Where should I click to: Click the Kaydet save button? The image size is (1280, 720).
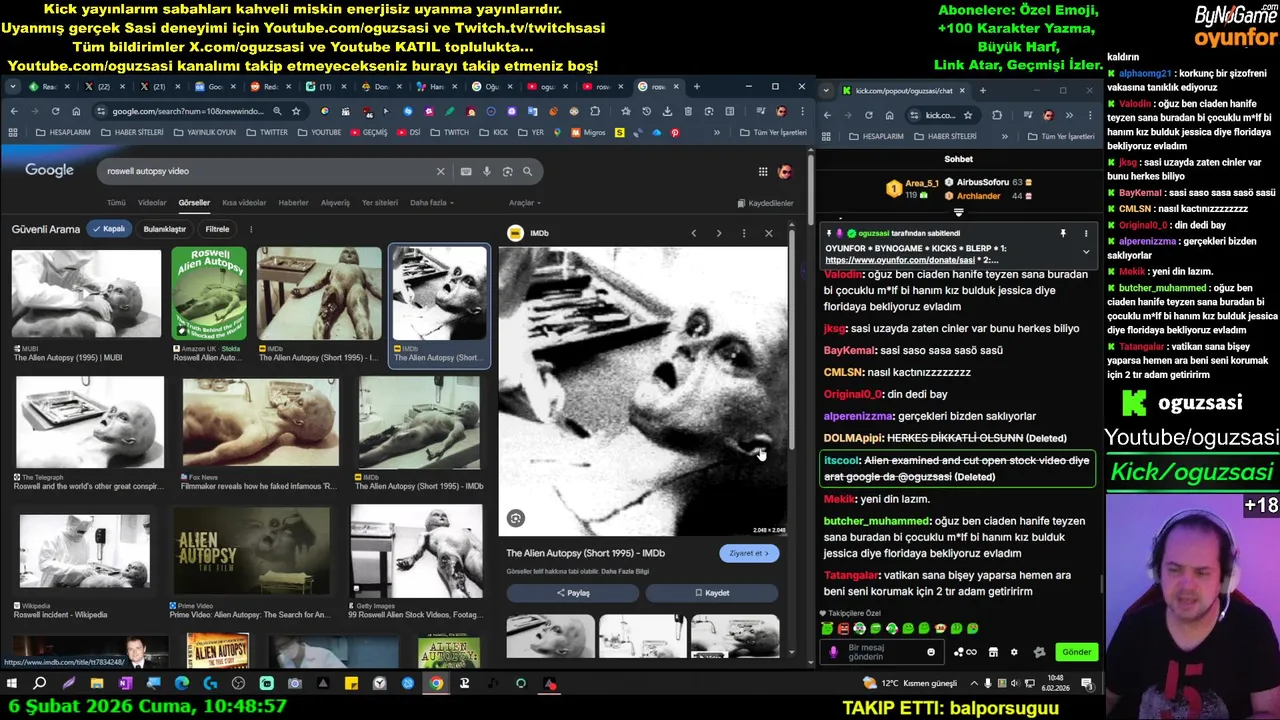pyautogui.click(x=712, y=593)
